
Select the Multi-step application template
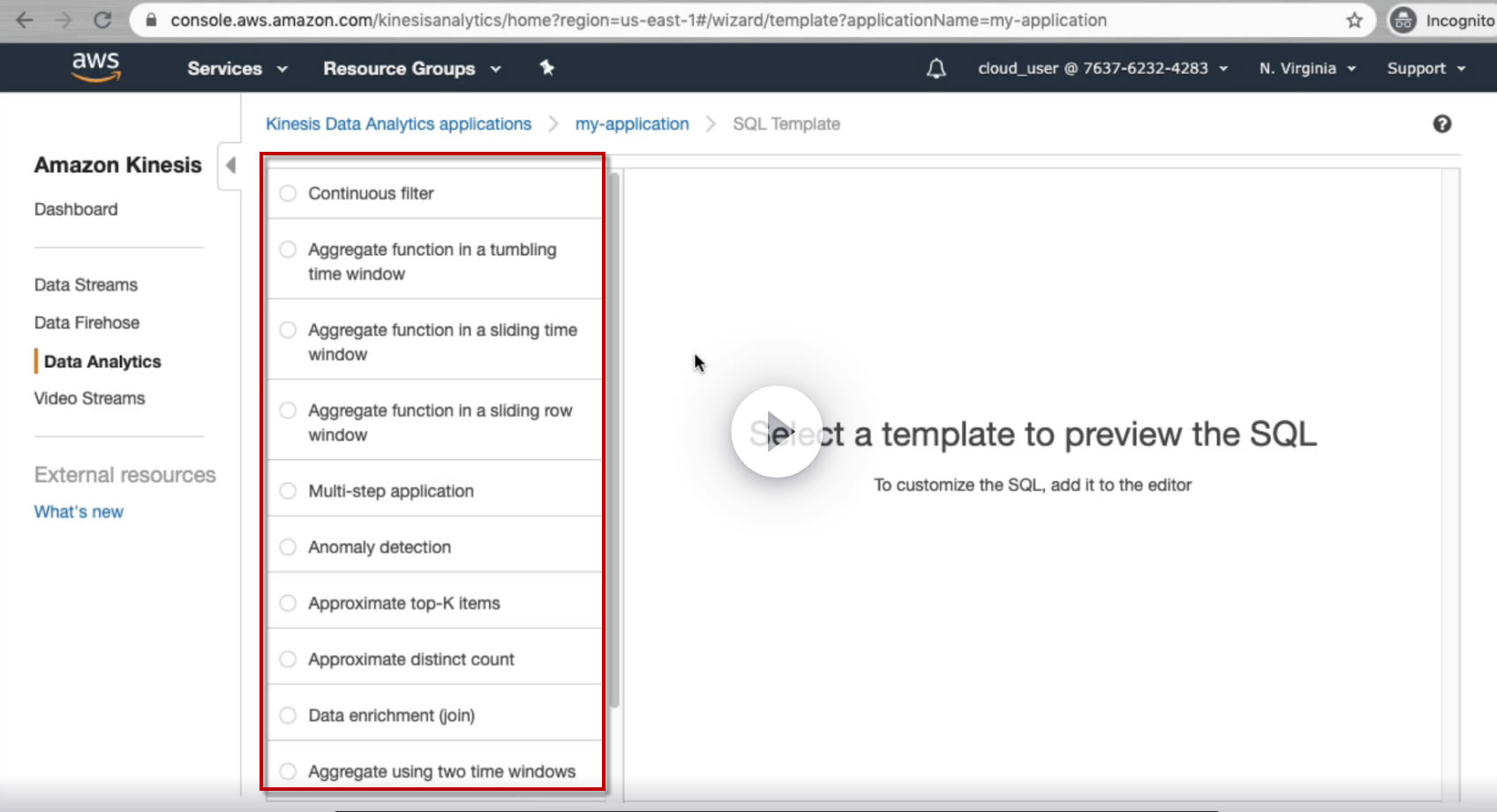(x=288, y=491)
